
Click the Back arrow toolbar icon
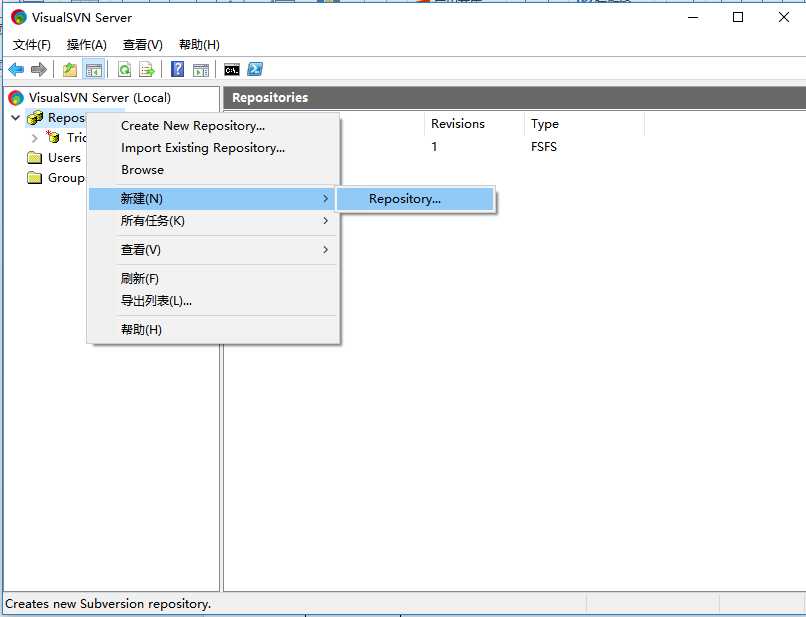[16, 69]
